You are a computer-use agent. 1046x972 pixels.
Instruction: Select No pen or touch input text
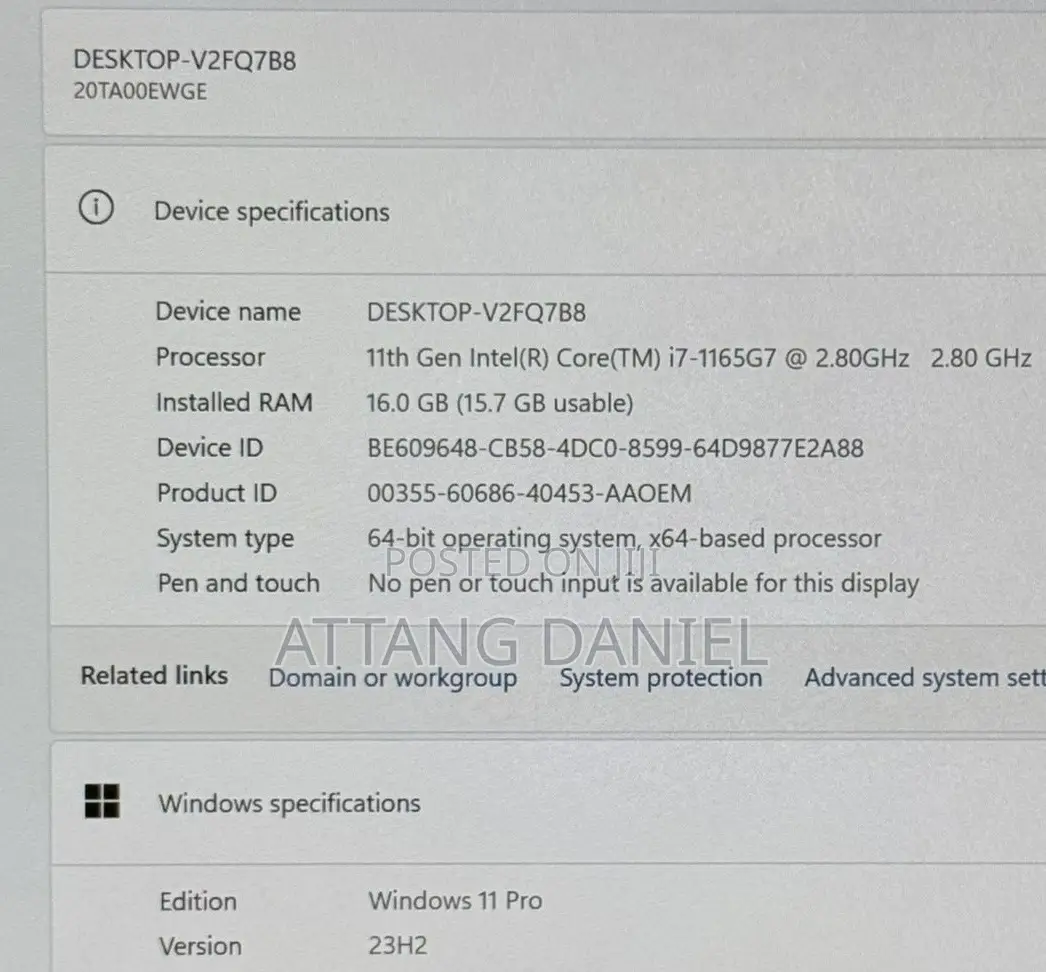coord(644,584)
